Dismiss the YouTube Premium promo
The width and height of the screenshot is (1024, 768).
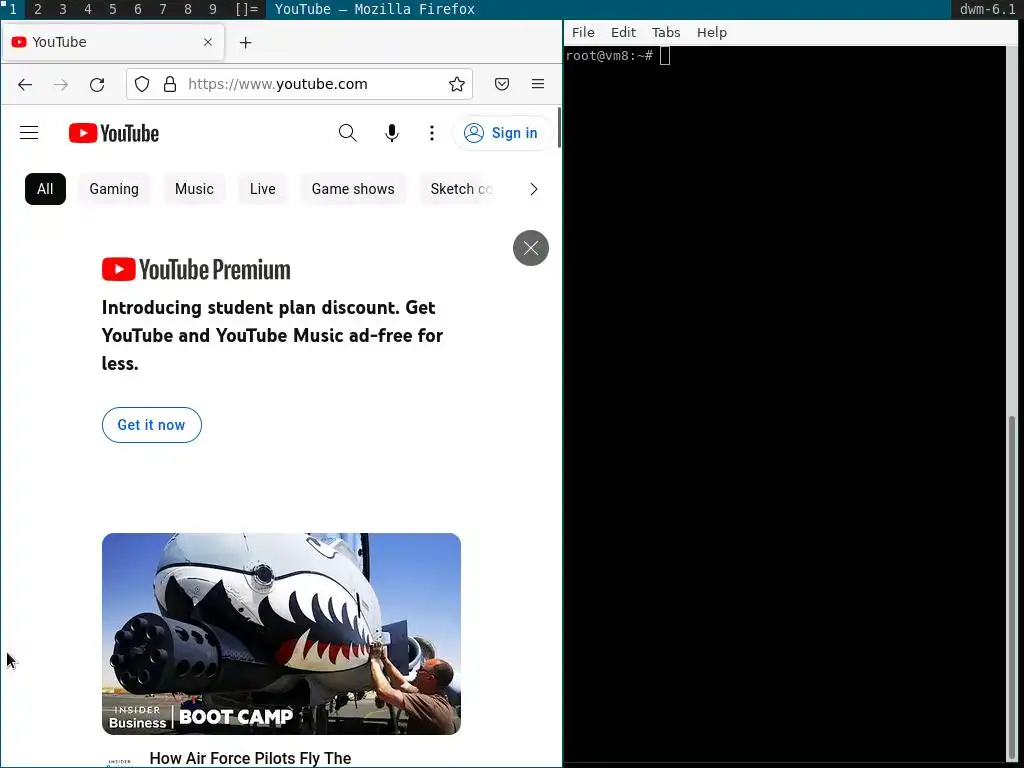tap(531, 248)
